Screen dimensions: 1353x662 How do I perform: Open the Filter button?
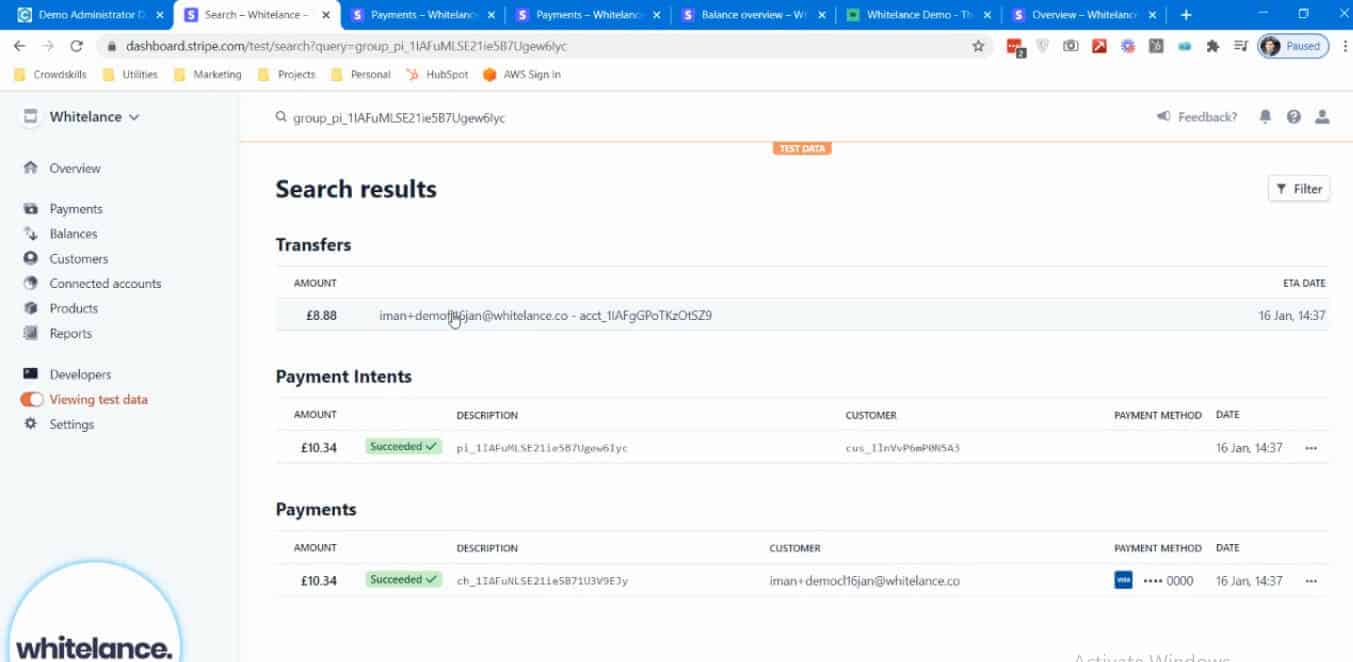[x=1299, y=189]
